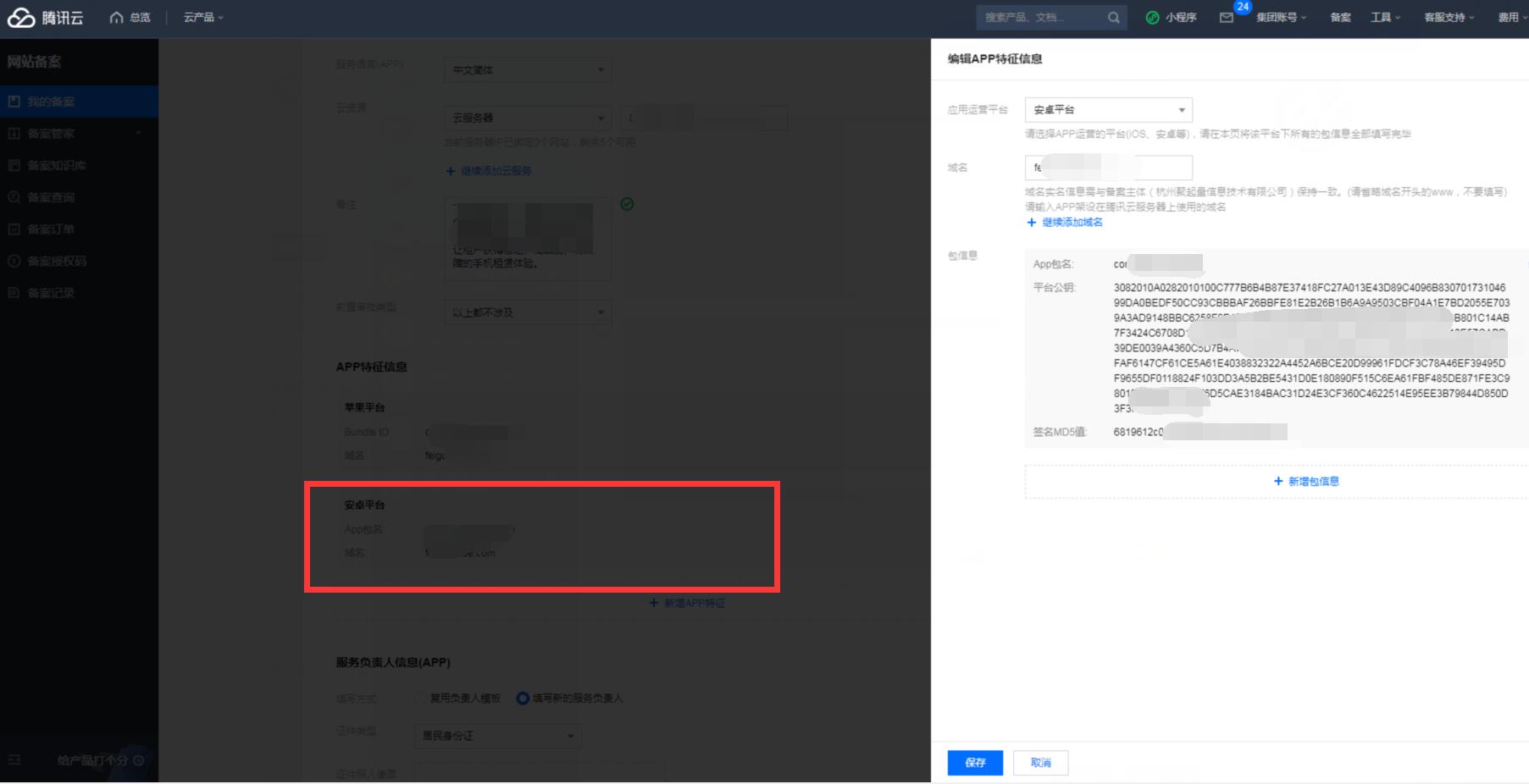The width and height of the screenshot is (1529, 784).
Task: Open the 安卓平台 platform dropdown
Action: pyautogui.click(x=1109, y=110)
